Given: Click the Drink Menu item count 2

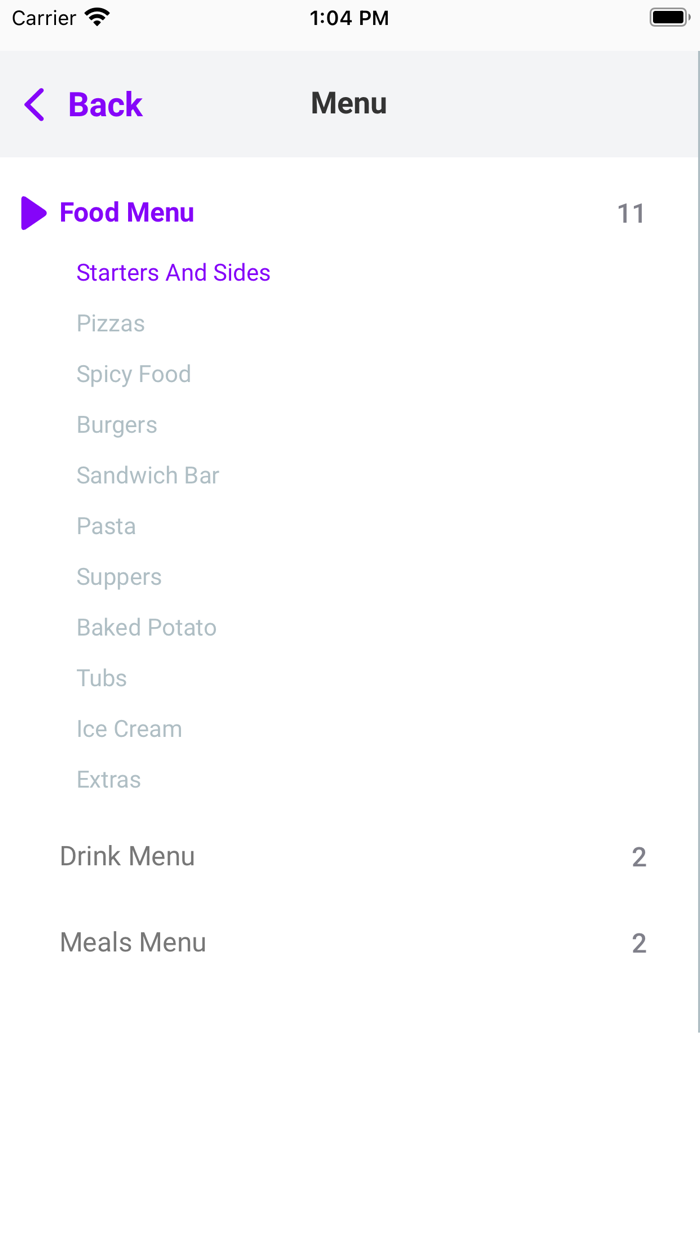Looking at the screenshot, I should click(x=639, y=857).
